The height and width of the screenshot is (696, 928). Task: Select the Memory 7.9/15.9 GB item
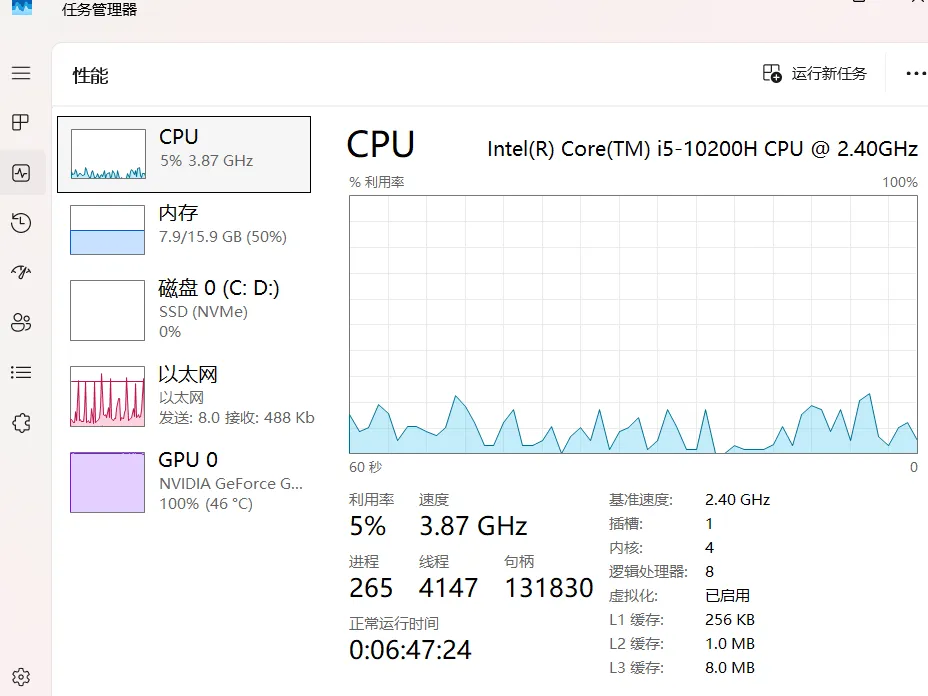point(184,230)
